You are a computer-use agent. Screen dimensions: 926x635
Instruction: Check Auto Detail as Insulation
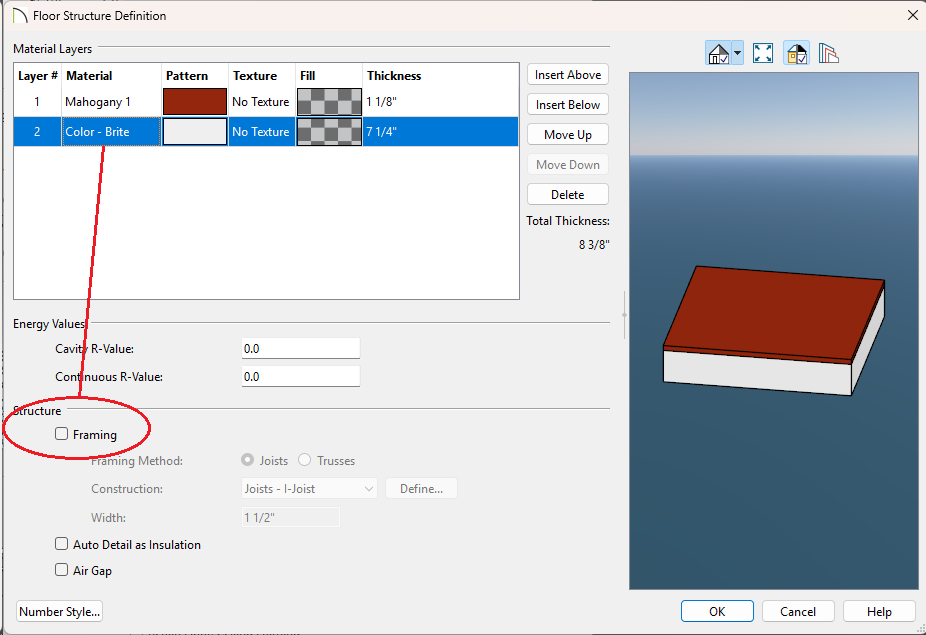pyautogui.click(x=62, y=545)
